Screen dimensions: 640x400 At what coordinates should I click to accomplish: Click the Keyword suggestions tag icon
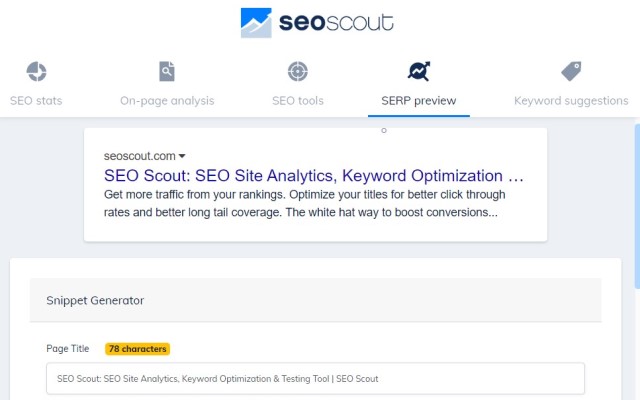(571, 72)
